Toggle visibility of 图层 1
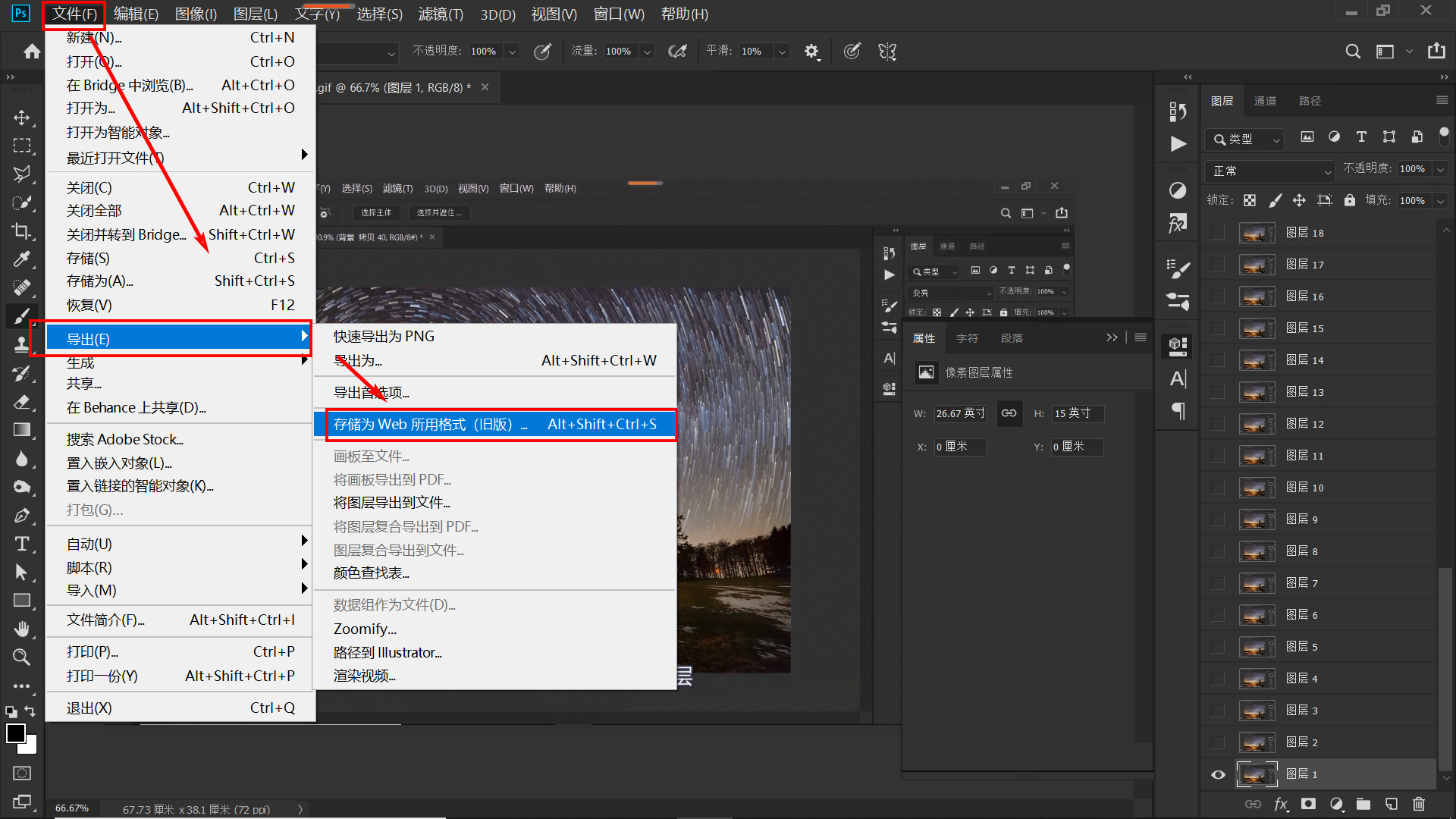The height and width of the screenshot is (819, 1456). [x=1218, y=773]
